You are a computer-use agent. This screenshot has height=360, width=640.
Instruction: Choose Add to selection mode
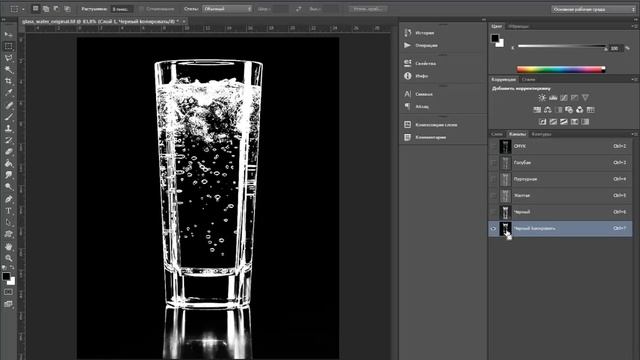46,9
